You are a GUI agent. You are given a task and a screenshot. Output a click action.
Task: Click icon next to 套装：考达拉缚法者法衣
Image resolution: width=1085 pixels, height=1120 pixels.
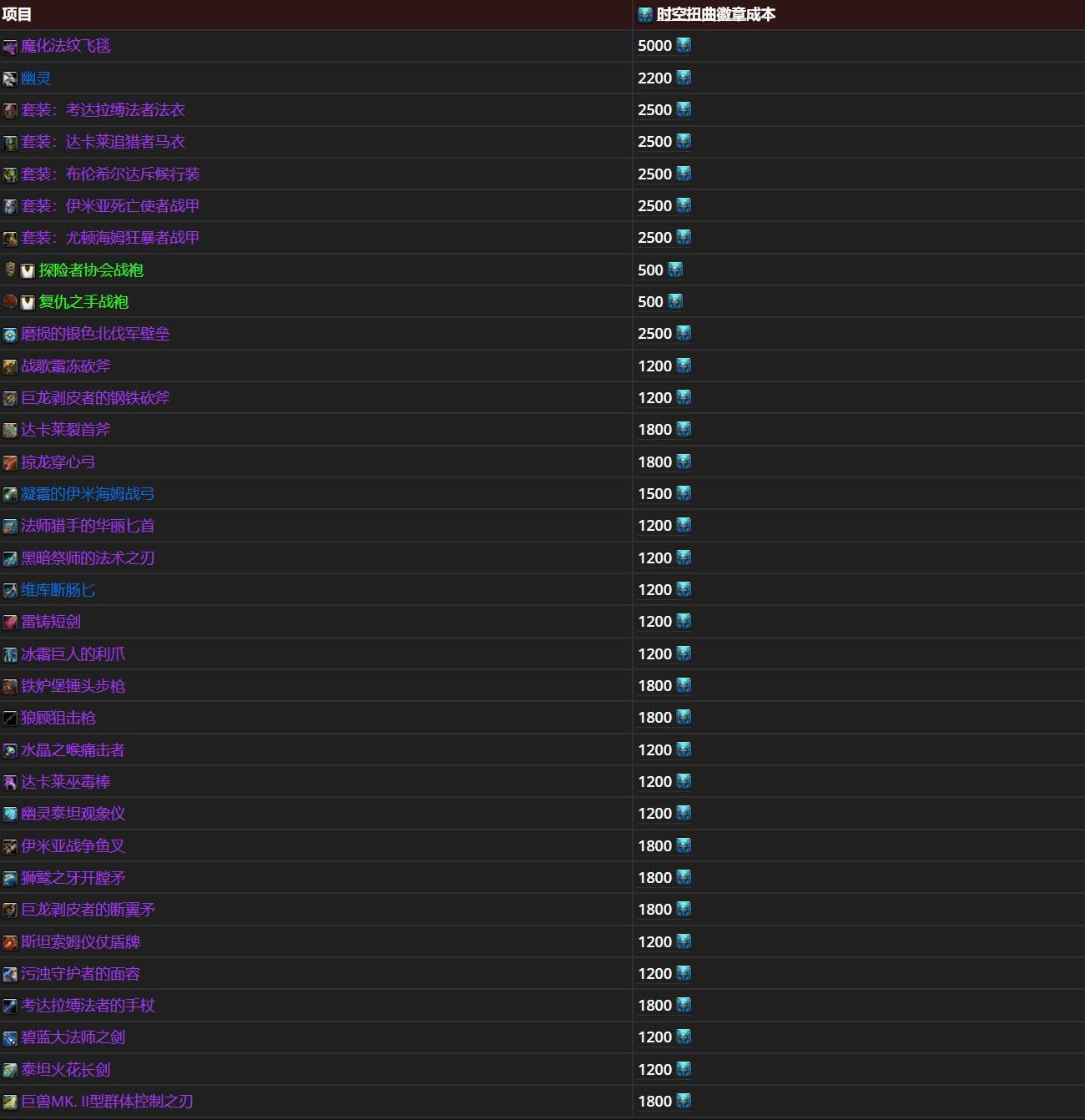tap(10, 111)
